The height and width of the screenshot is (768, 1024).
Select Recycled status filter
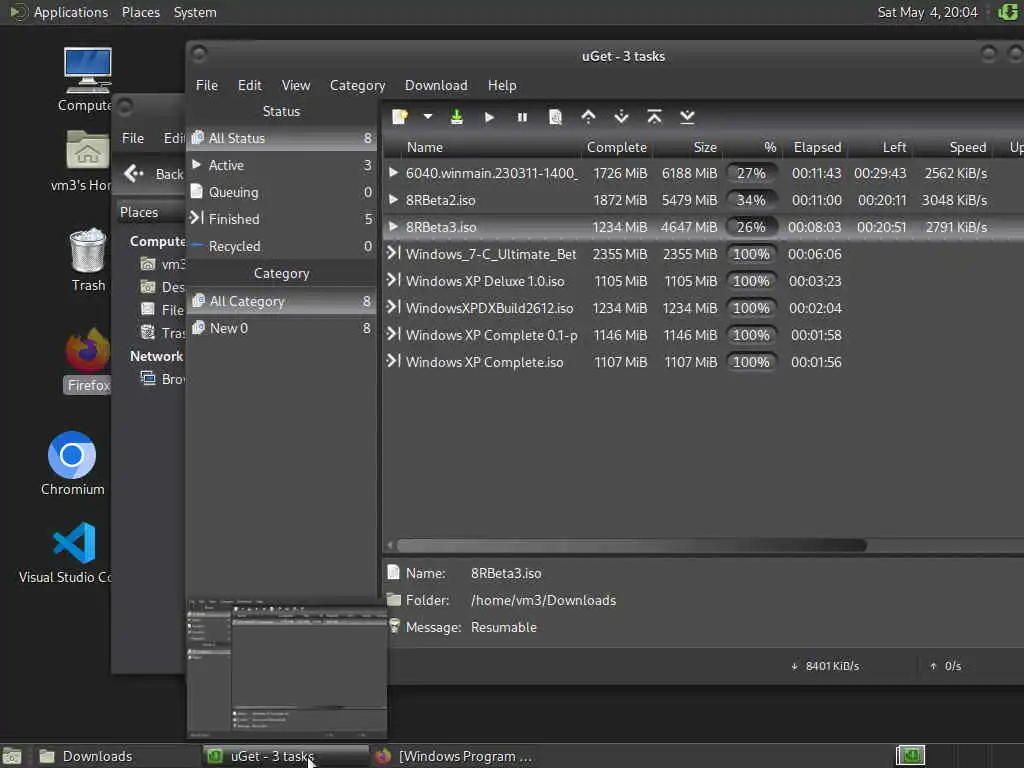click(281, 246)
